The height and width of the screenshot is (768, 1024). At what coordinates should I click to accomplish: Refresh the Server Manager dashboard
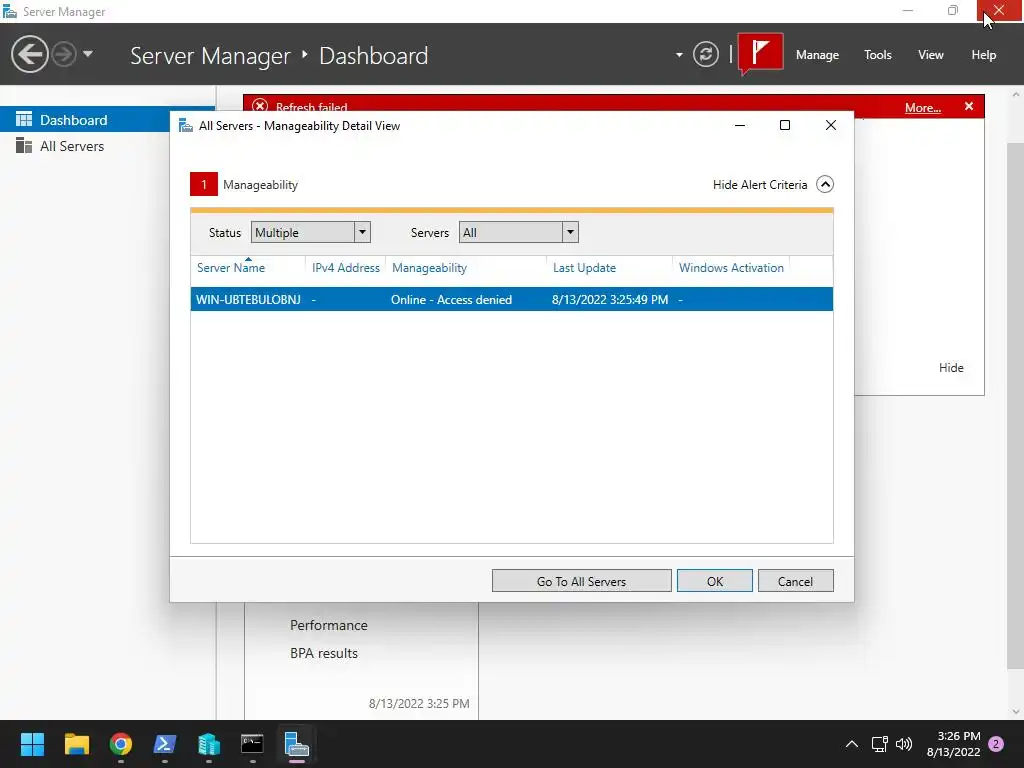[705, 54]
